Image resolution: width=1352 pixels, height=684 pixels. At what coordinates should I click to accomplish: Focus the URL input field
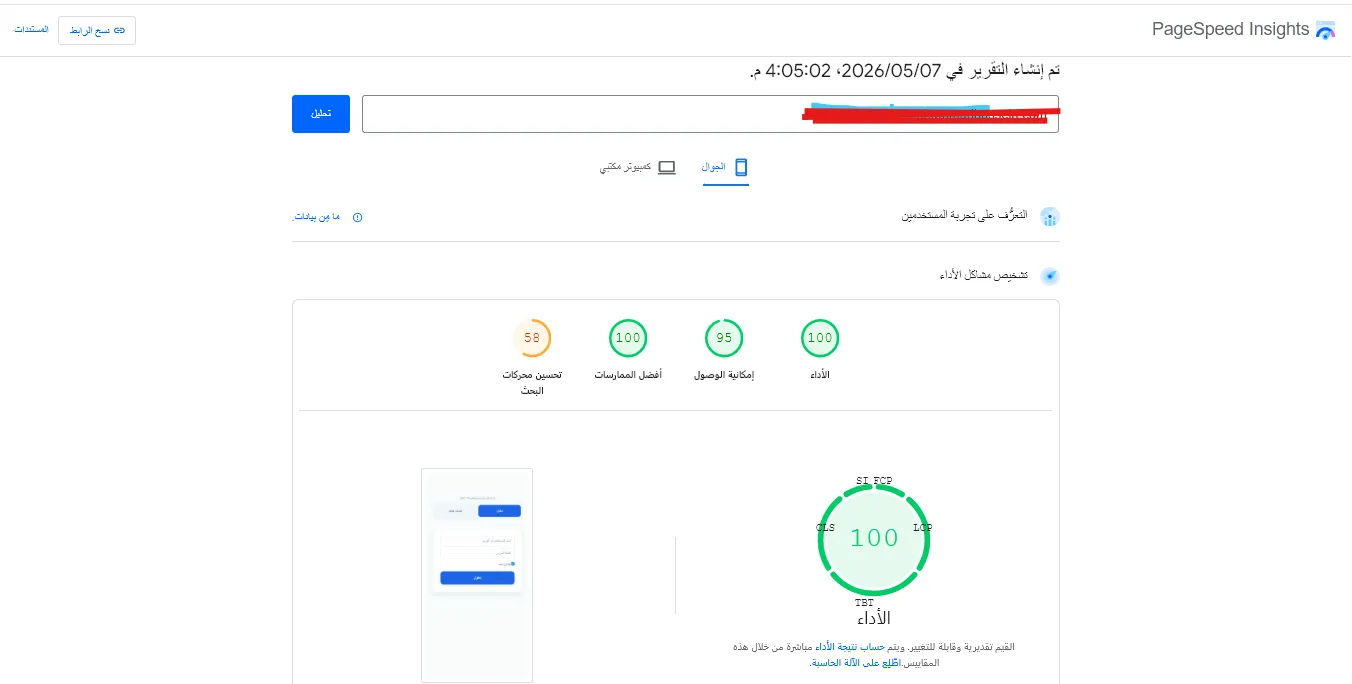pos(710,114)
